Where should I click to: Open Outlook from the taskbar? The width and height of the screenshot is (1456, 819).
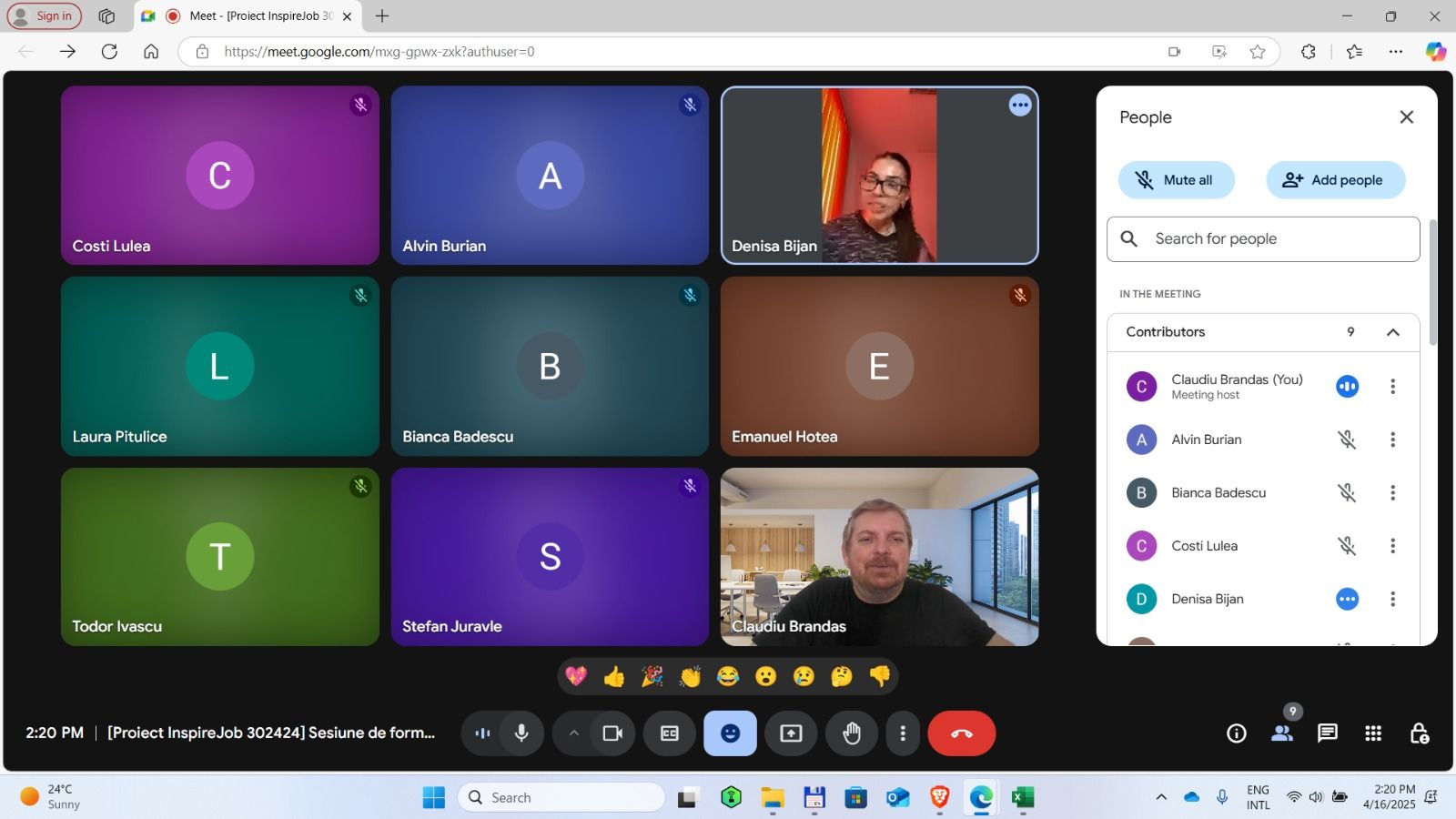[x=898, y=797]
